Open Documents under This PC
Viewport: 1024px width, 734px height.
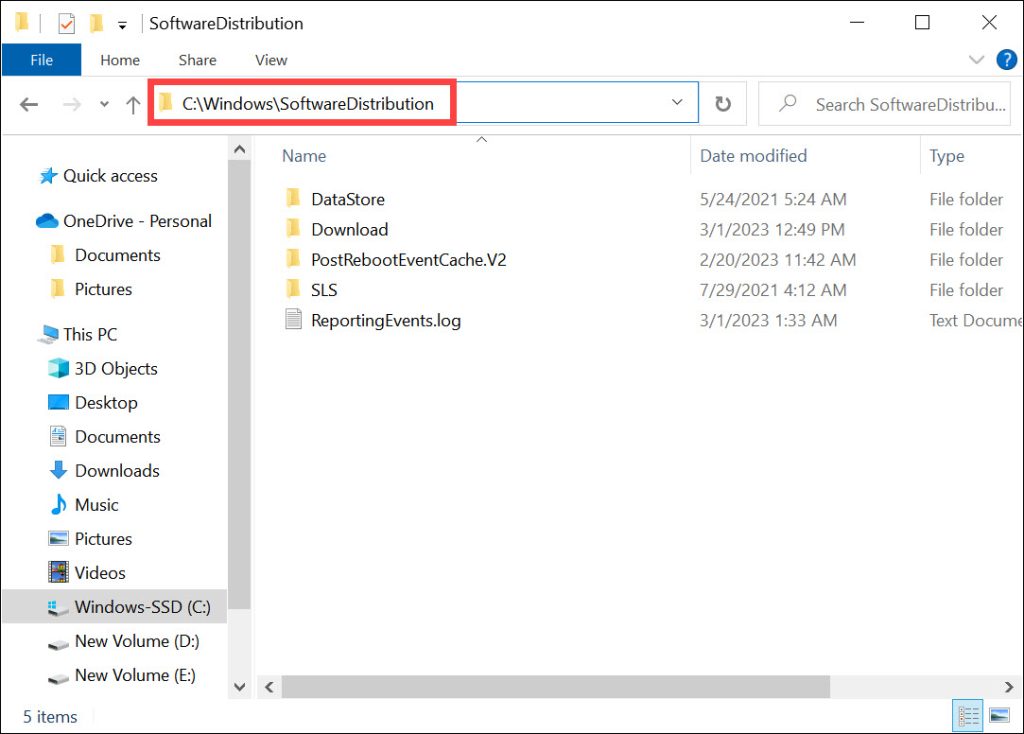coord(118,437)
